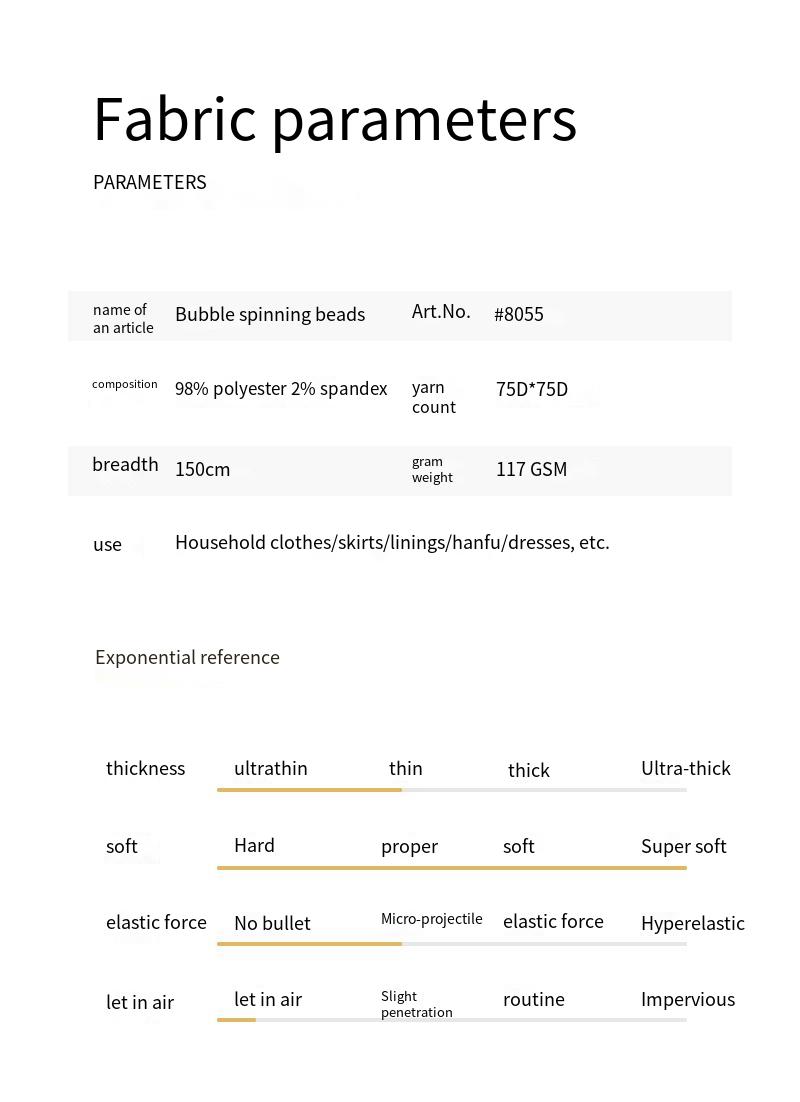This screenshot has height=1102, width=800.
Task: Click the 'Fabric parameters' heading
Action: [335, 119]
